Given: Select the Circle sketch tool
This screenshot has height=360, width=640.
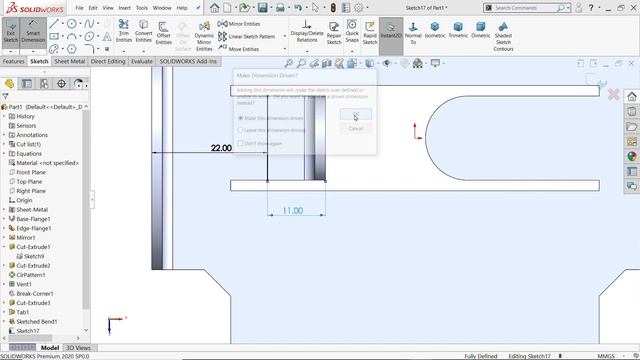Looking at the screenshot, I should (71, 24).
